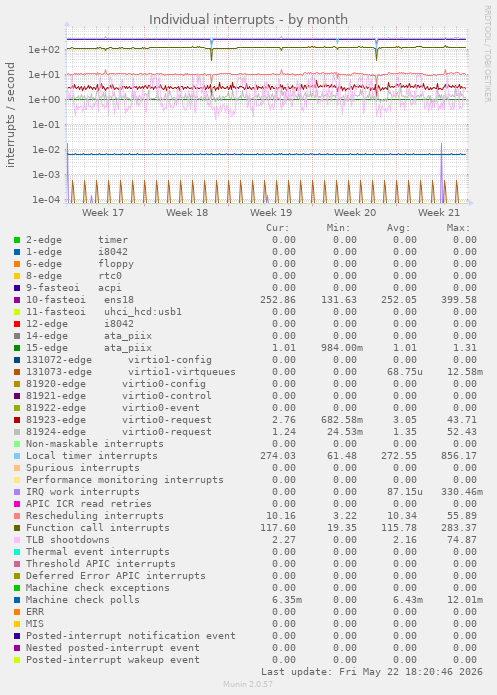497x695 pixels.
Task: Click the graph title 'Individual interrupts - by month'
Action: point(248,20)
